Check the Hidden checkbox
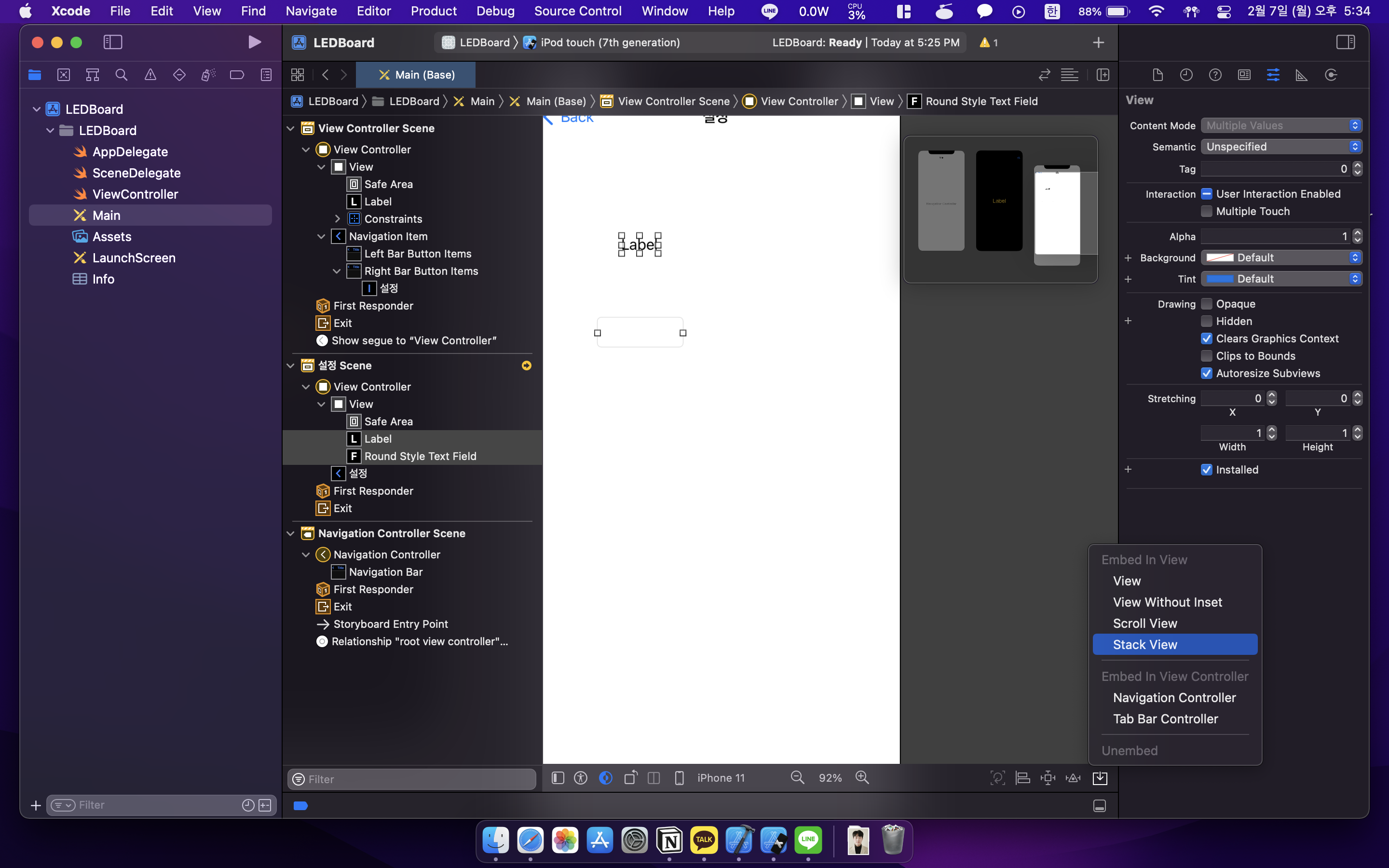 pyautogui.click(x=1207, y=321)
